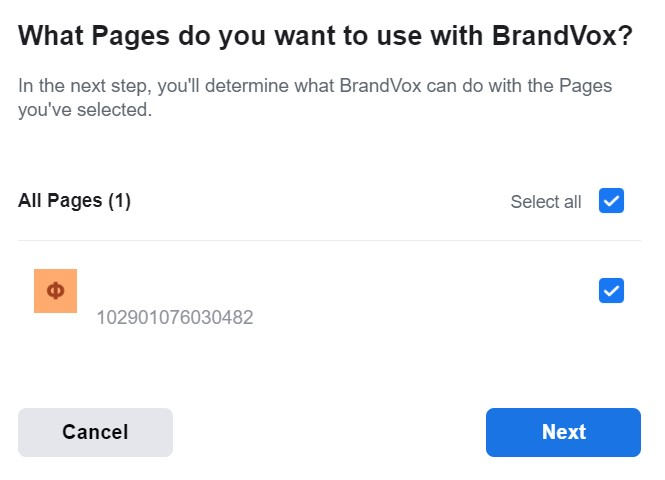
Task: Click the "Select all" text label
Action: tap(546, 201)
